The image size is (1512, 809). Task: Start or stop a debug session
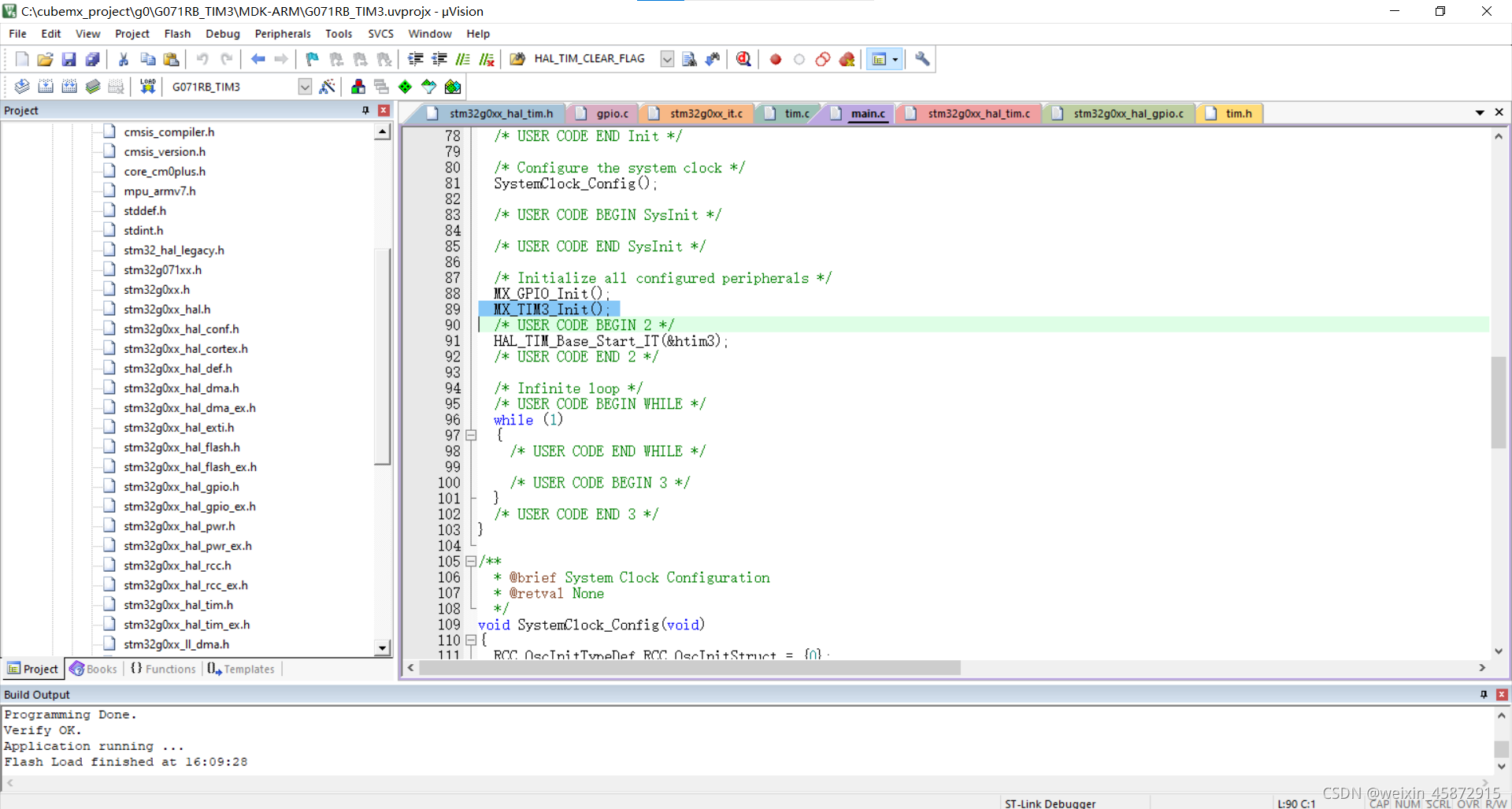pyautogui.click(x=743, y=59)
